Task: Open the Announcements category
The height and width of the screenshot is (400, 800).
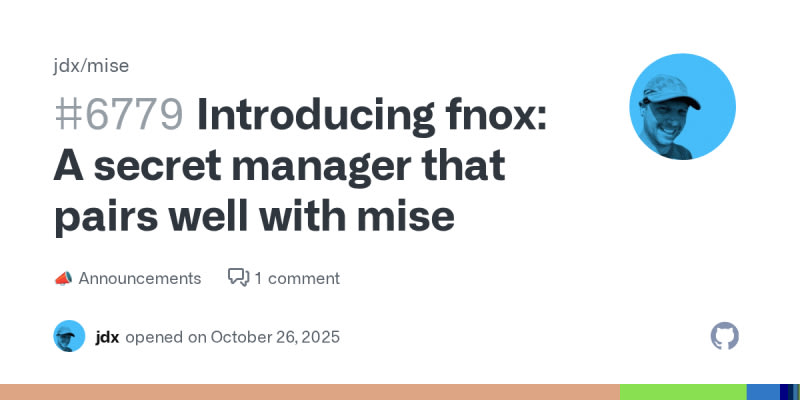Action: 139,278
